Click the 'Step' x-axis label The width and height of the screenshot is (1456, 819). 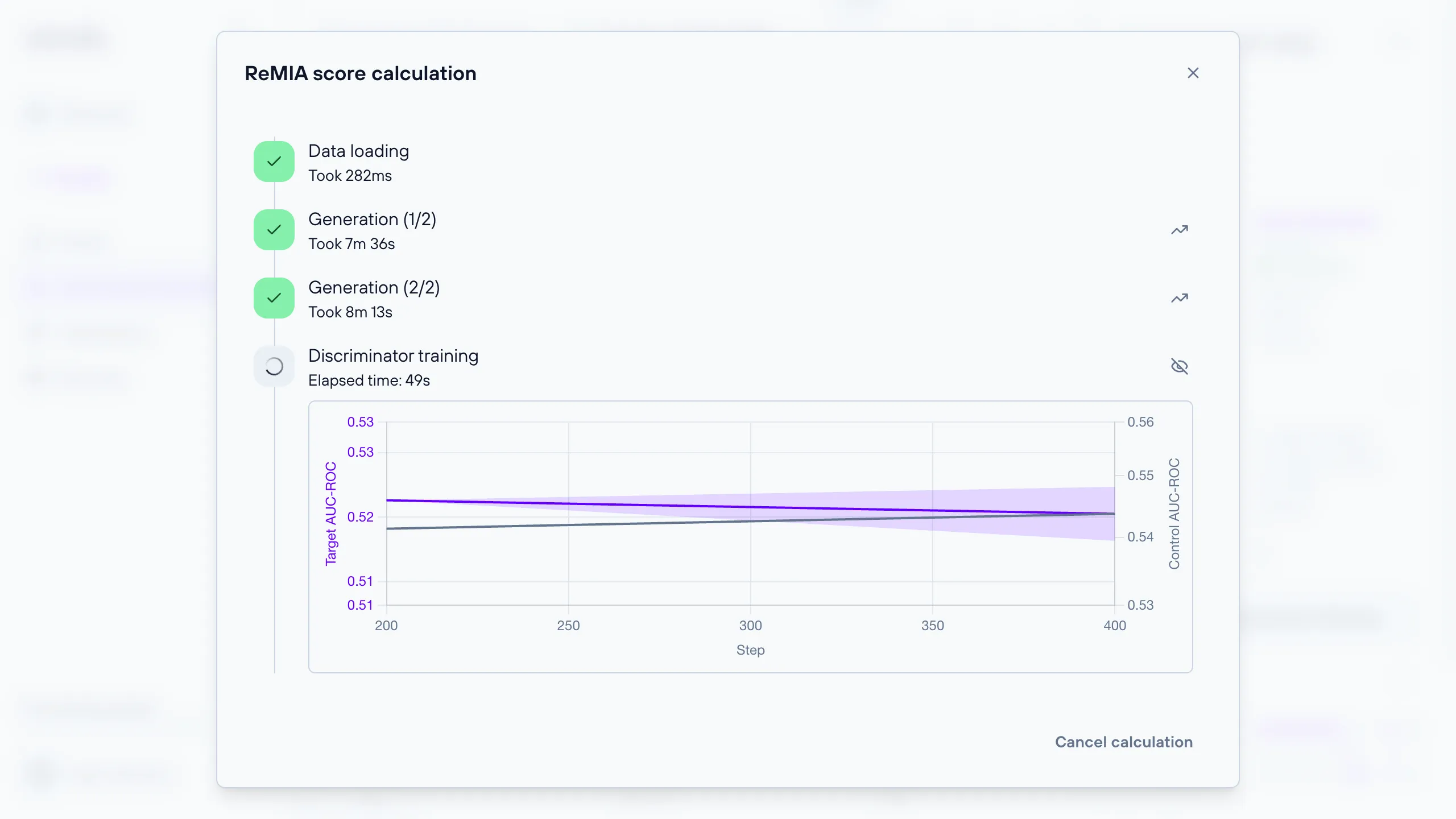click(750, 650)
